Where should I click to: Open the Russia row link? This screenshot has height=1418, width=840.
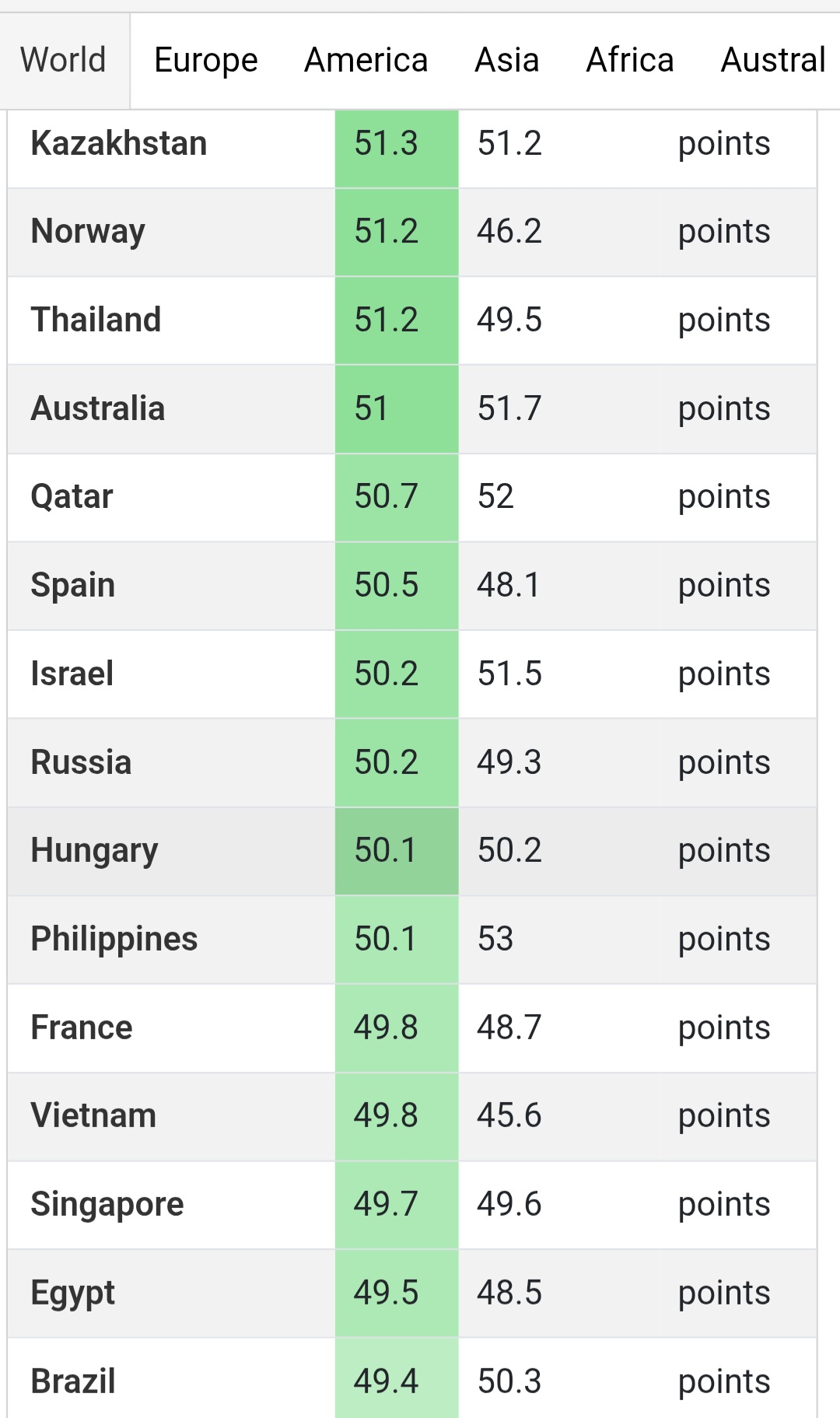click(x=81, y=763)
